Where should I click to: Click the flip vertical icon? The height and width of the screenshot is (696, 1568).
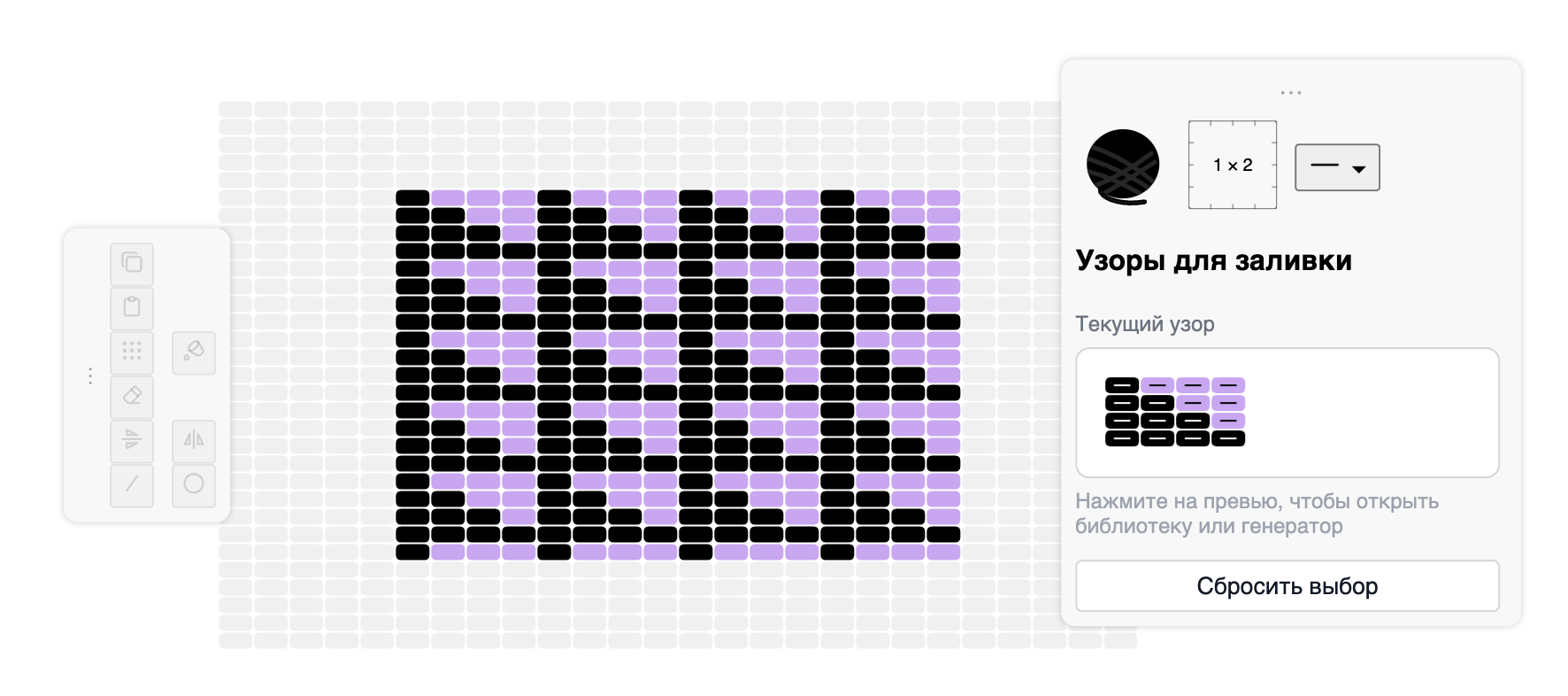click(x=132, y=440)
